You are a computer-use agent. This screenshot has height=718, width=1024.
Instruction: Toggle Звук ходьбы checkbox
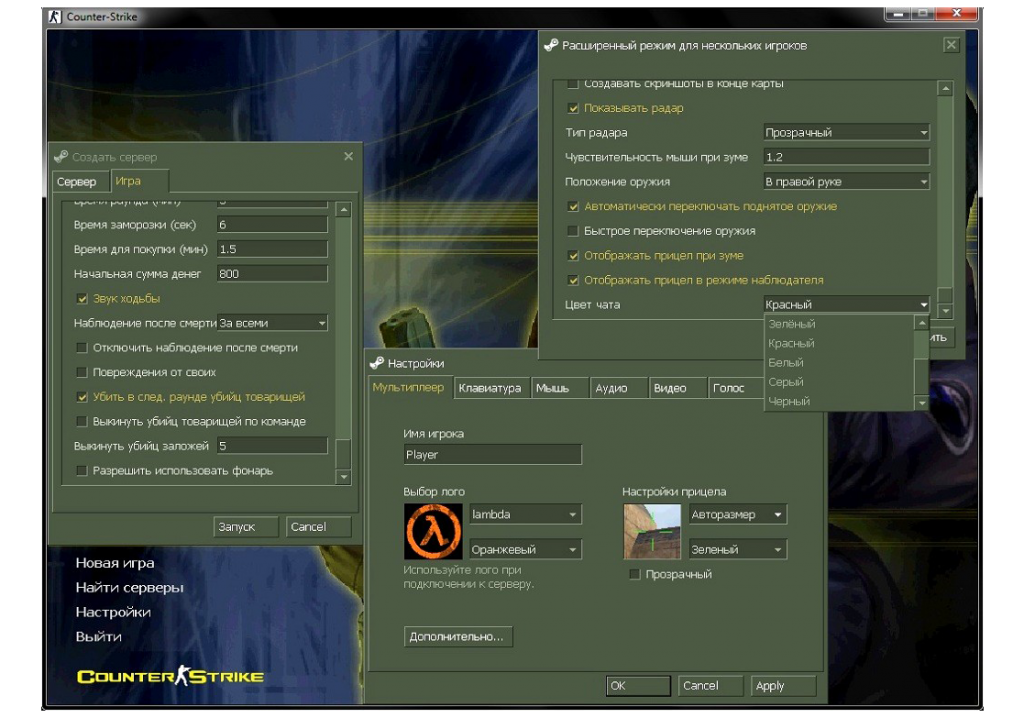click(x=82, y=299)
